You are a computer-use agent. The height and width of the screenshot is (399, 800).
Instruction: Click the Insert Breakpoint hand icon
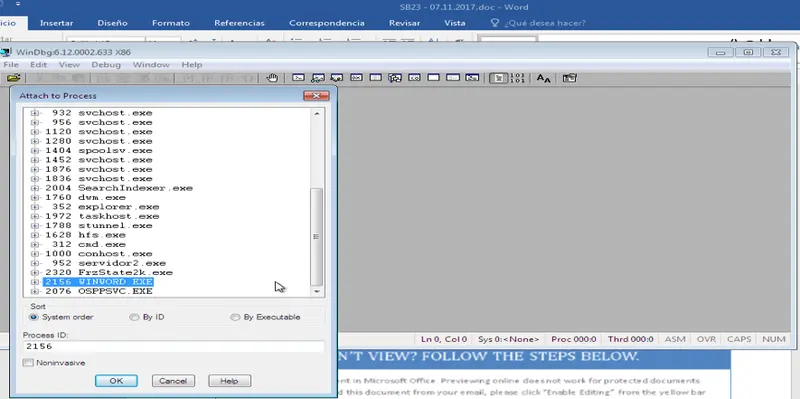[272, 78]
